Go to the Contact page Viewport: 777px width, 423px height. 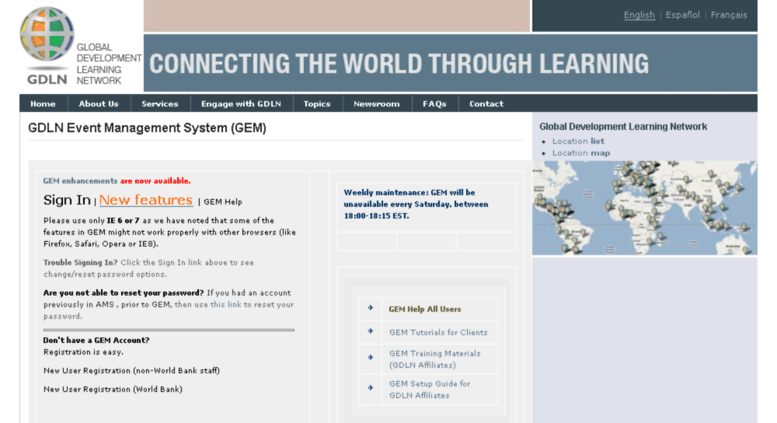[486, 104]
